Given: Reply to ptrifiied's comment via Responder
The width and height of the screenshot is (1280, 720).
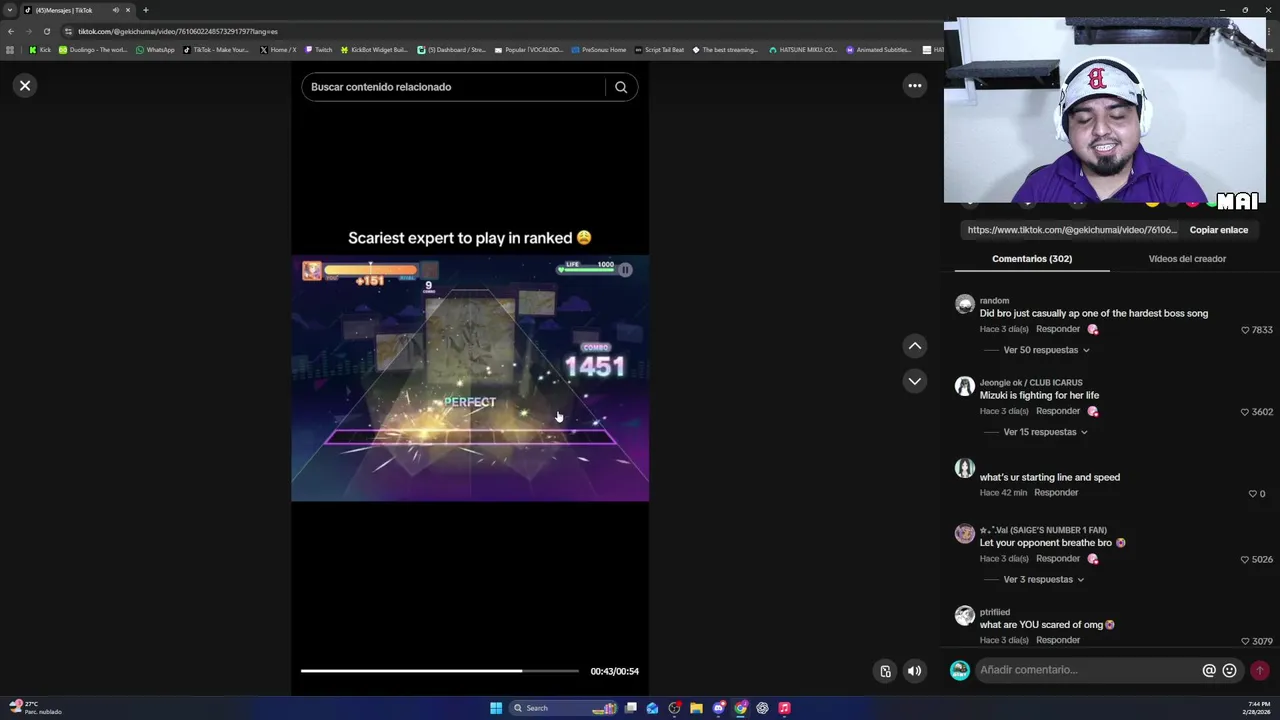Looking at the screenshot, I should point(1058,640).
